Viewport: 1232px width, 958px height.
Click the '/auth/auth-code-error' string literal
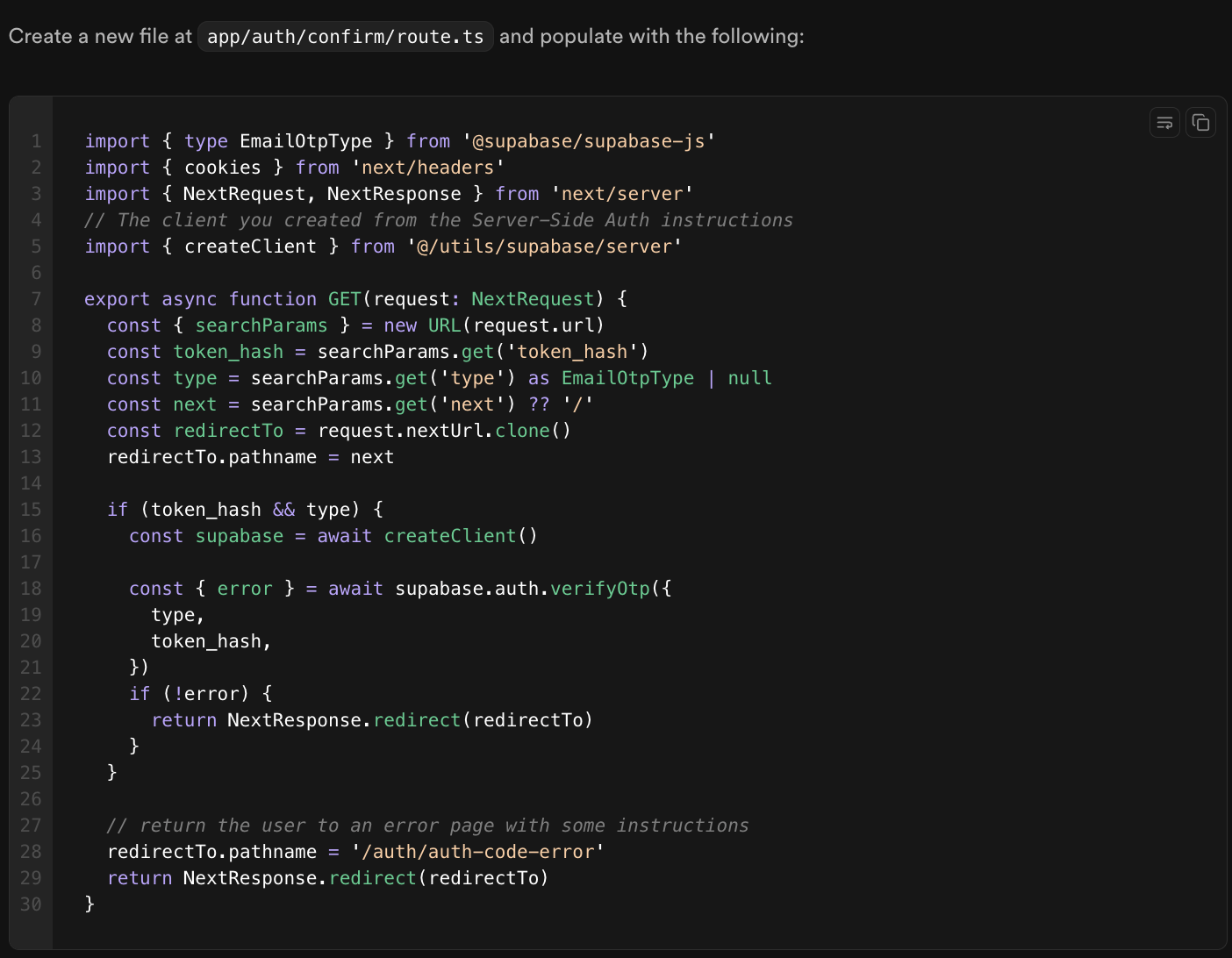(x=477, y=851)
